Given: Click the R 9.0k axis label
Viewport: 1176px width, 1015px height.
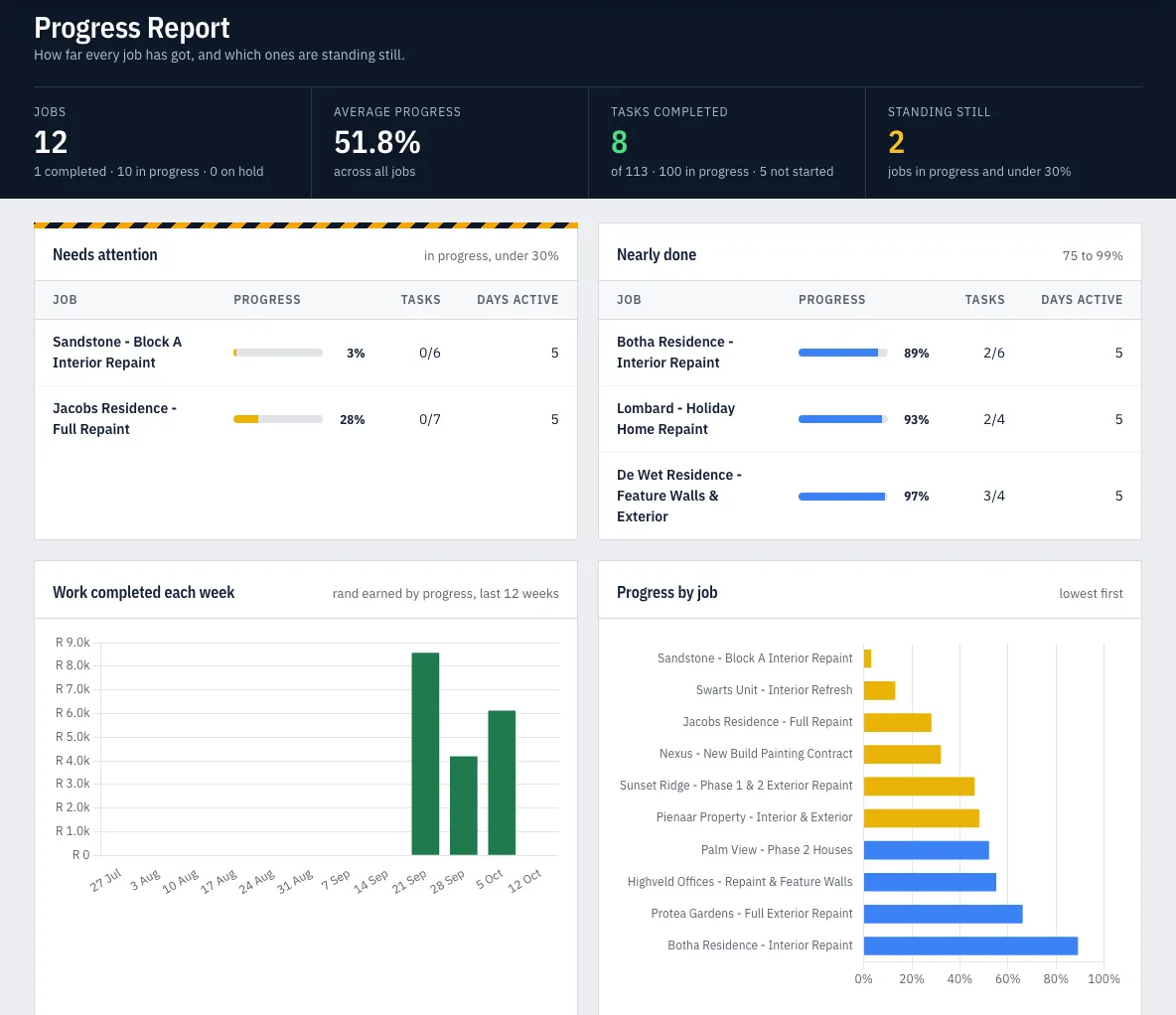Looking at the screenshot, I should pos(72,643).
